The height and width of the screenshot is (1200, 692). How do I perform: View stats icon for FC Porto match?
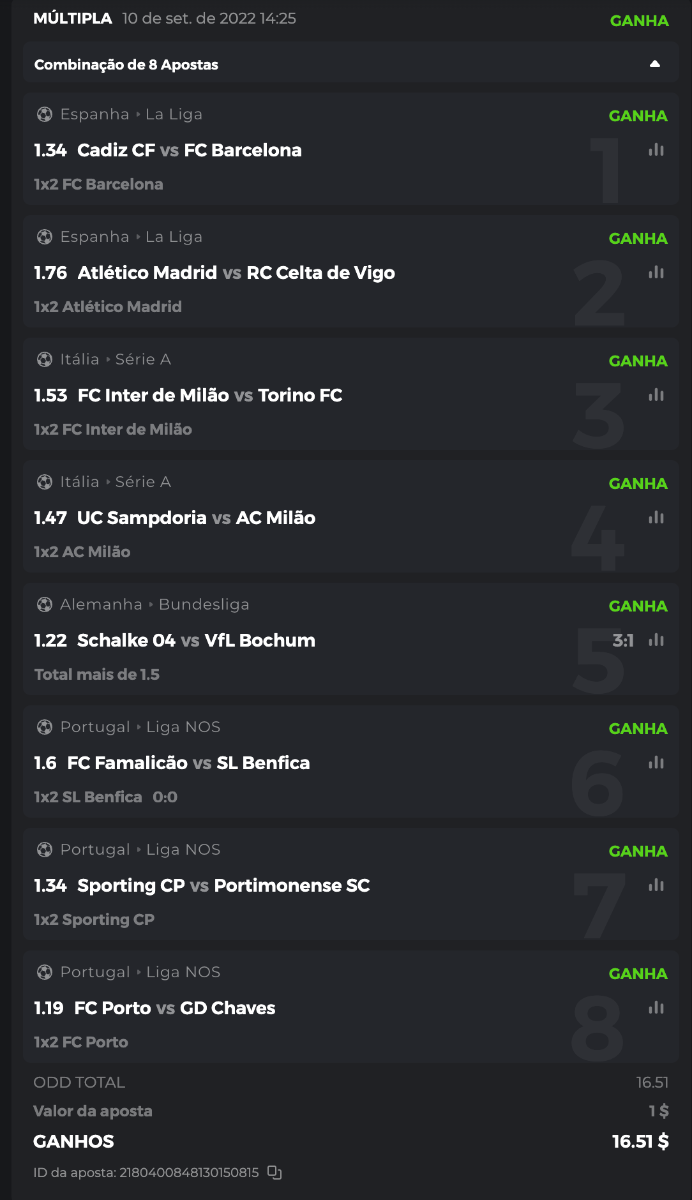656,1007
